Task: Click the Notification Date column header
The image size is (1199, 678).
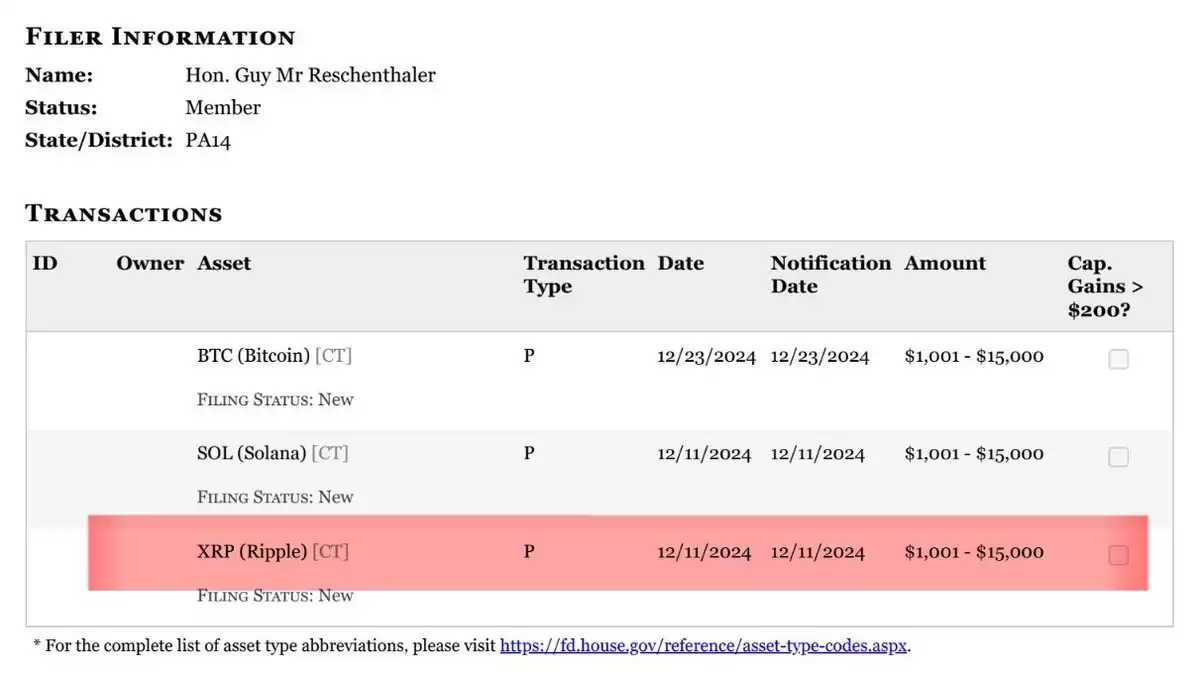Action: (830, 274)
